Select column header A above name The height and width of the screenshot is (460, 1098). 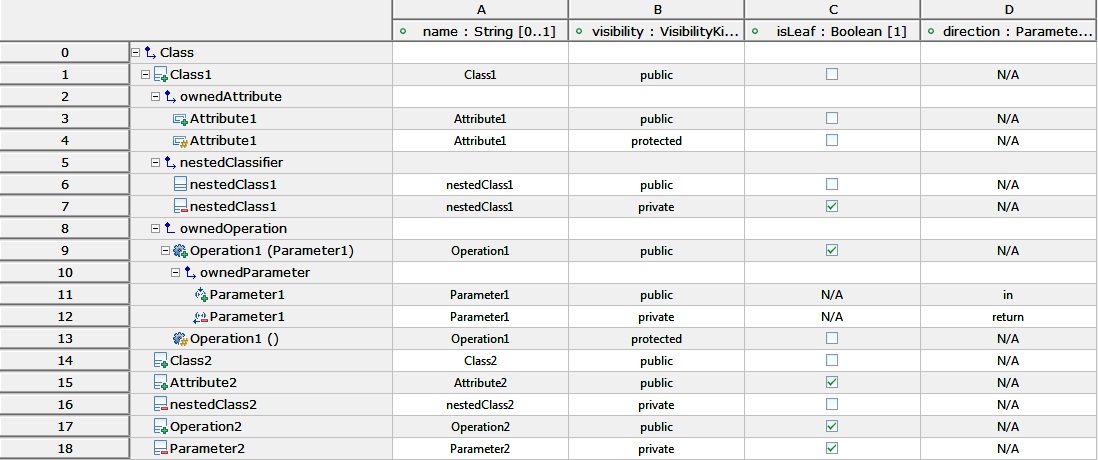(480, 9)
